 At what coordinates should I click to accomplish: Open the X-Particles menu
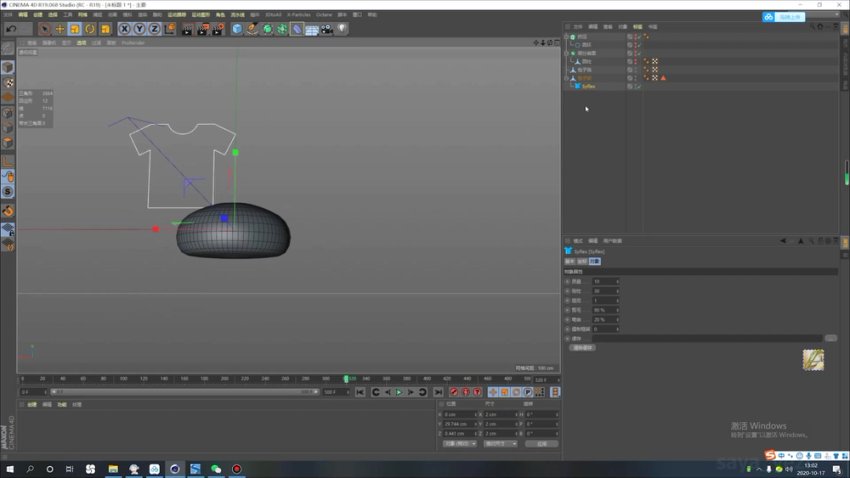tap(298, 15)
